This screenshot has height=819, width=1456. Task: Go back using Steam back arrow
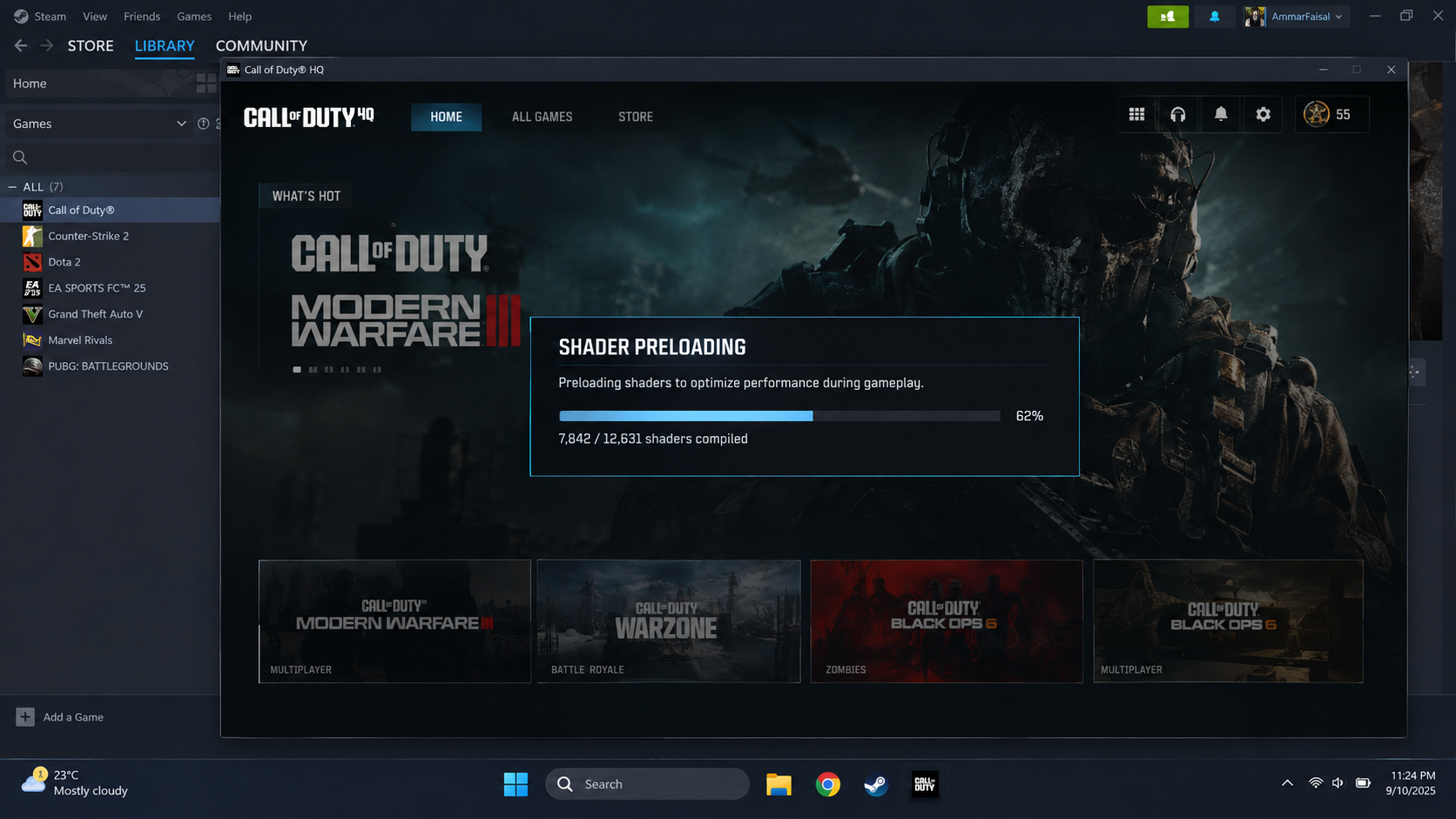click(x=21, y=45)
